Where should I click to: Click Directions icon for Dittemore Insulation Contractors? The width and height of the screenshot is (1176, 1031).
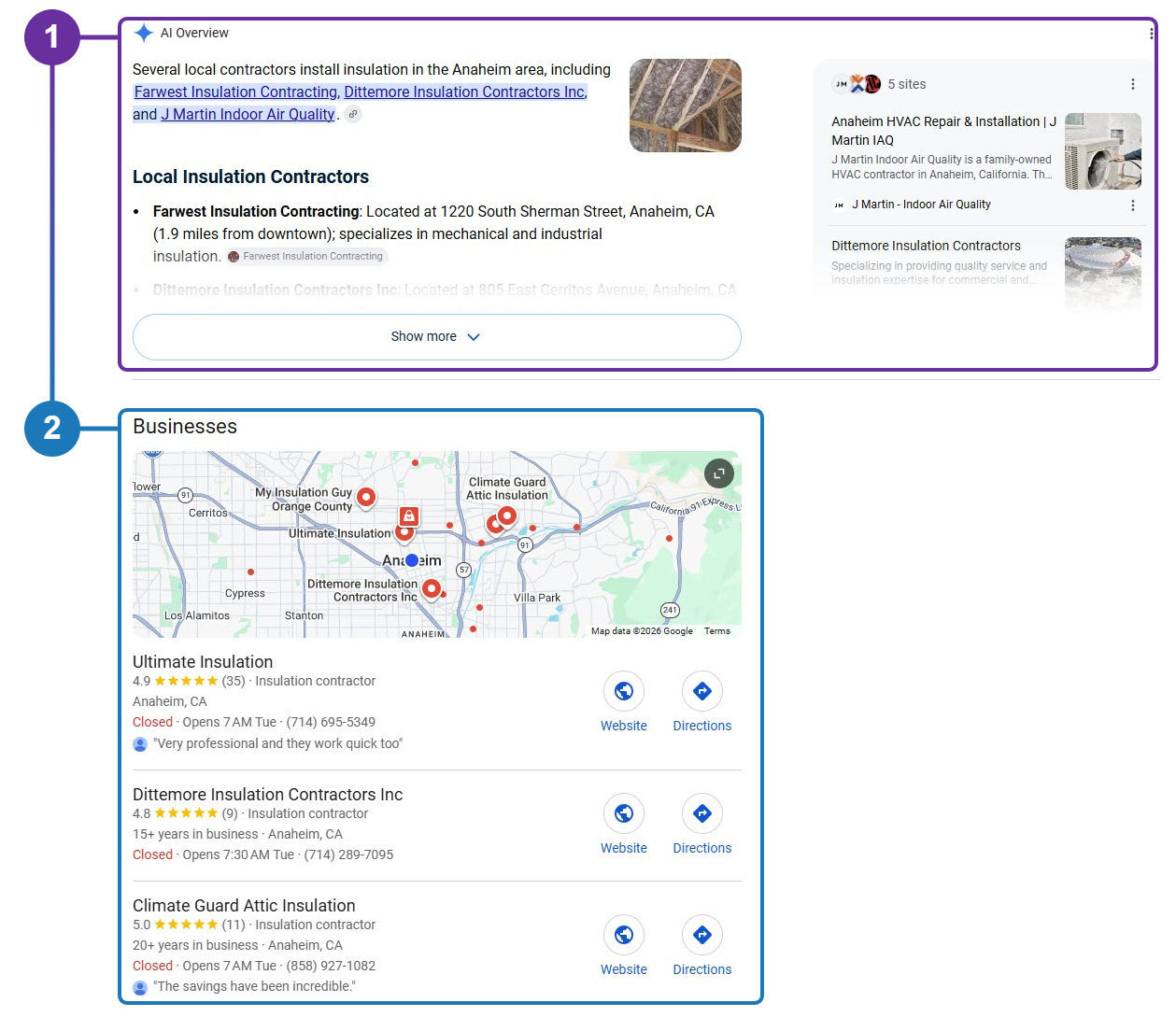[702, 813]
